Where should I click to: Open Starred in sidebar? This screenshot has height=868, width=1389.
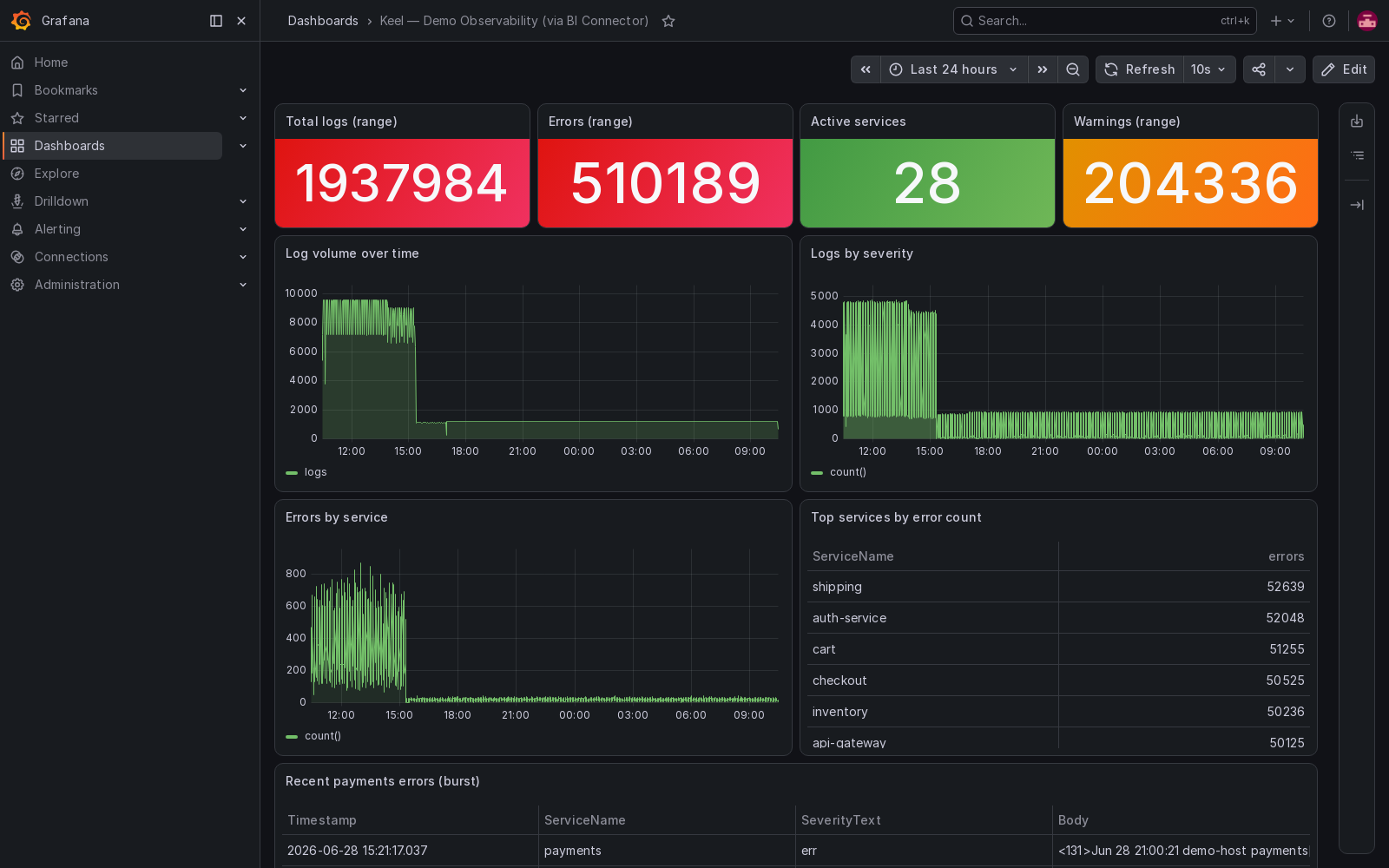coord(56,118)
